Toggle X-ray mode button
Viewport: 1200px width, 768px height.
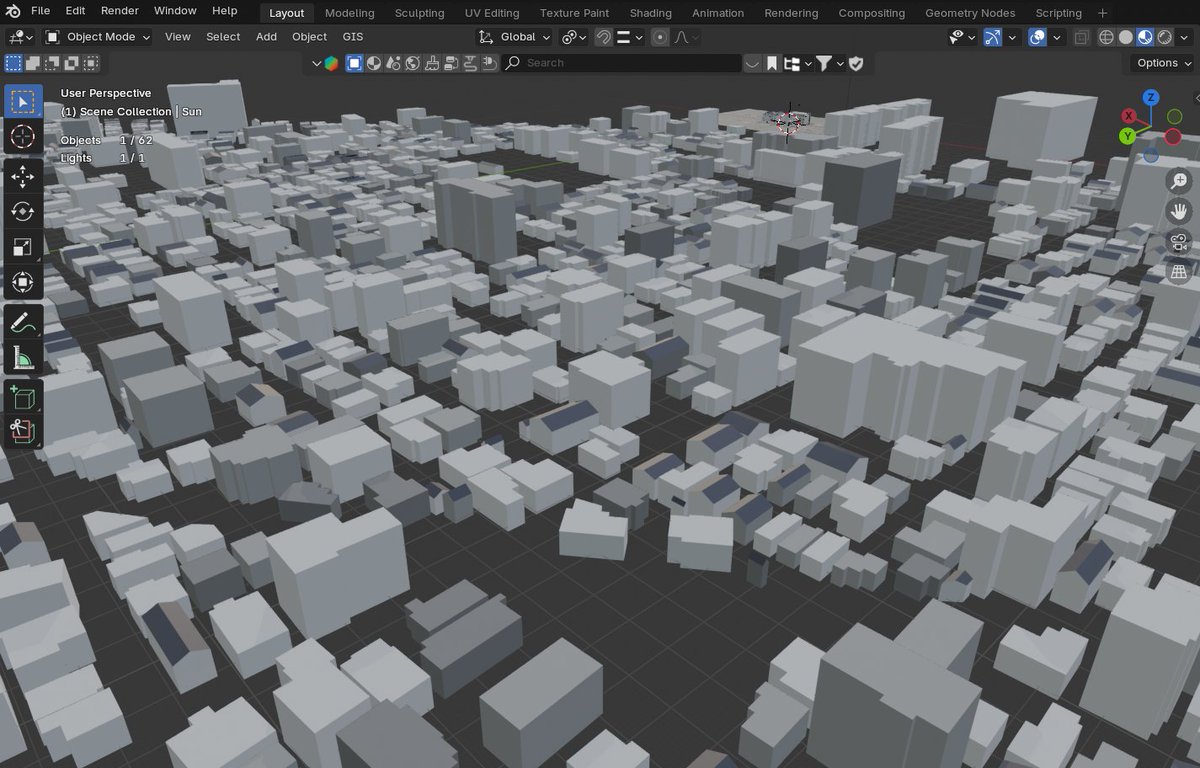[1082, 37]
